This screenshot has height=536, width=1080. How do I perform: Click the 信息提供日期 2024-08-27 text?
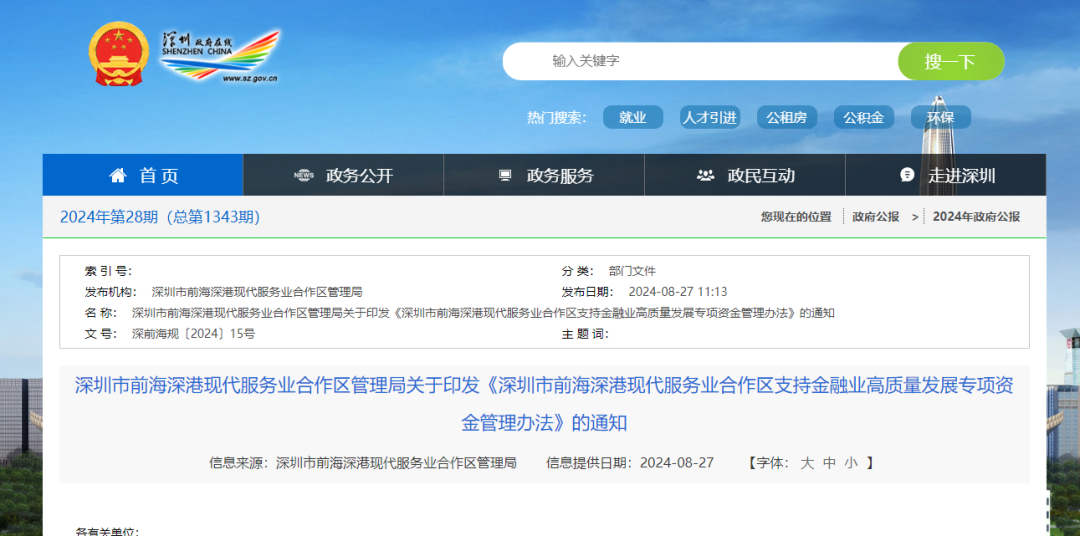pos(630,463)
